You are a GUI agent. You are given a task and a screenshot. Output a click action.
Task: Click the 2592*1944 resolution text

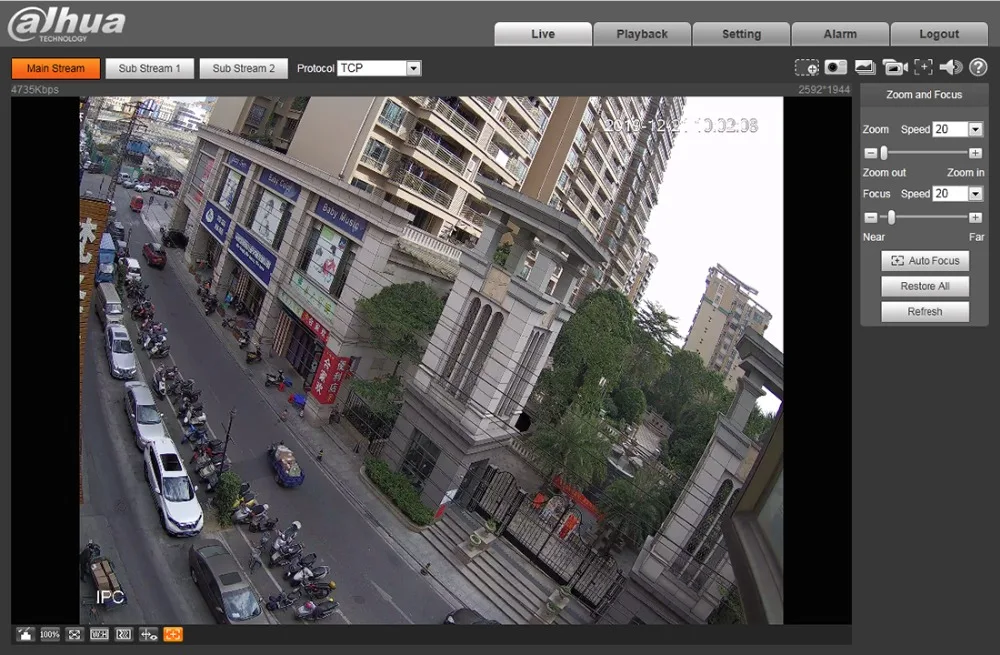point(824,89)
